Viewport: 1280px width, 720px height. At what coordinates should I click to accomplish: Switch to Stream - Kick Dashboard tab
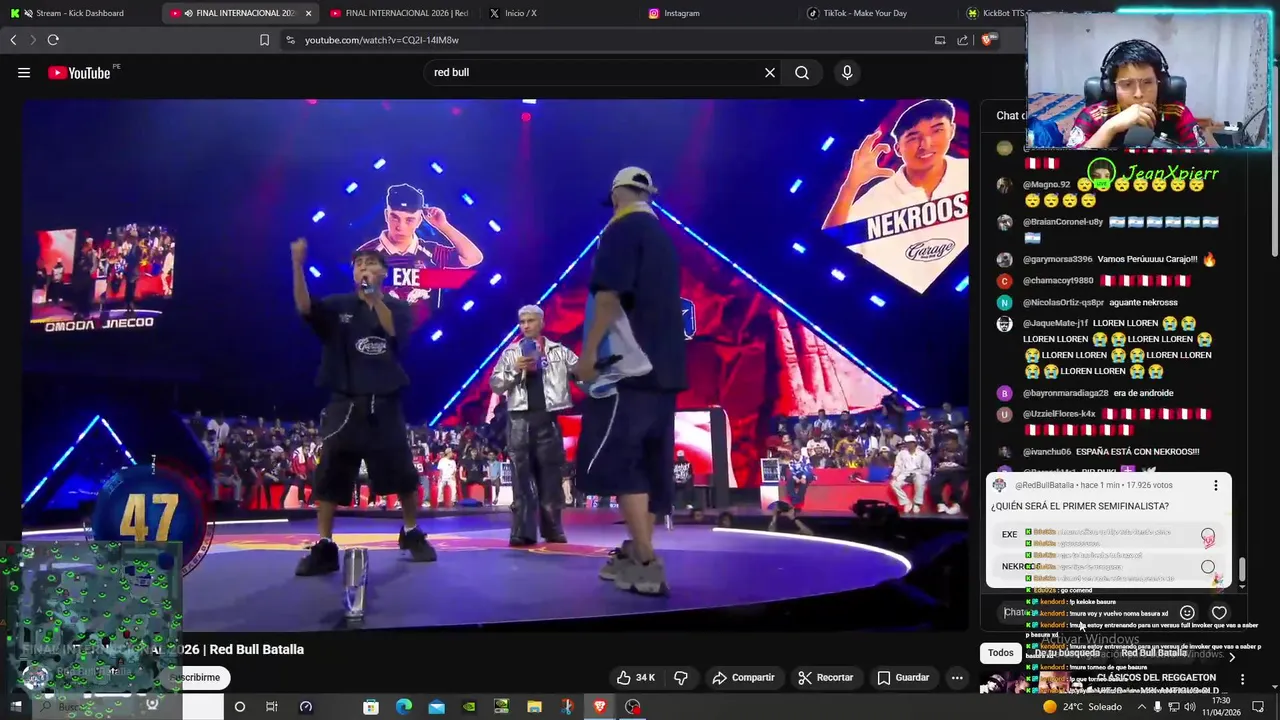tap(80, 13)
